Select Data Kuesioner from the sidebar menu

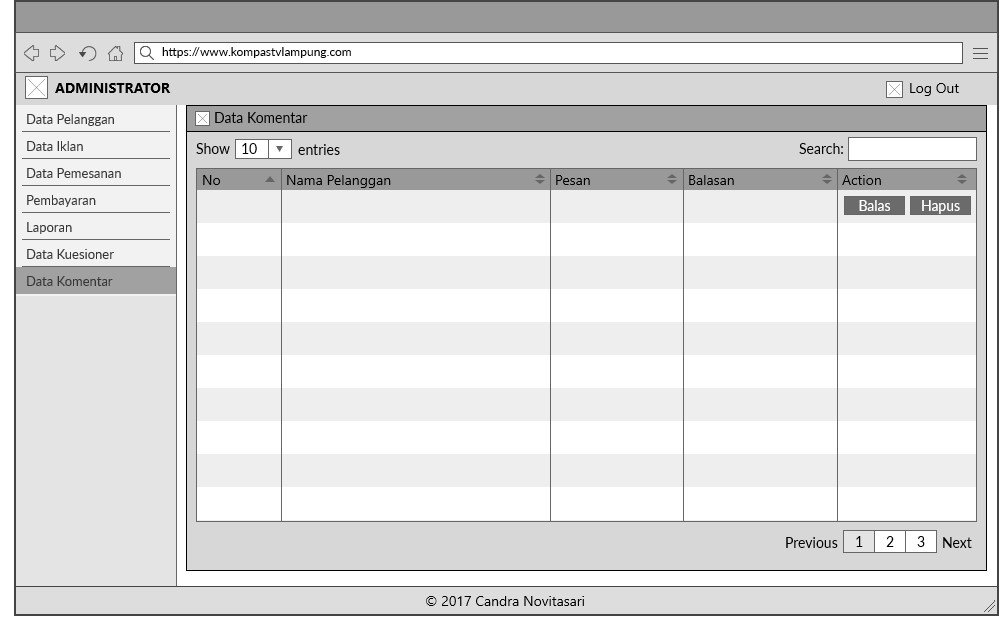point(70,254)
